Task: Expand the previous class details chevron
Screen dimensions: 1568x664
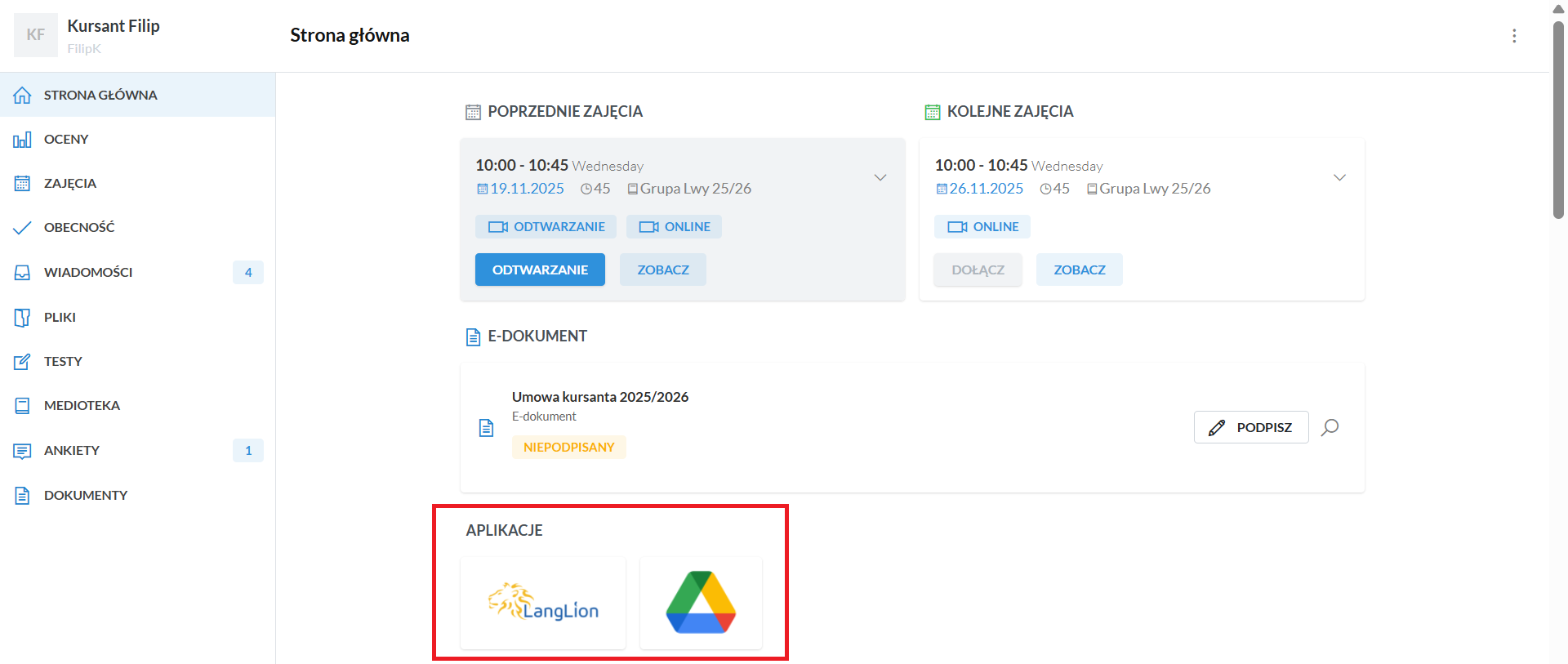Action: pos(880,177)
